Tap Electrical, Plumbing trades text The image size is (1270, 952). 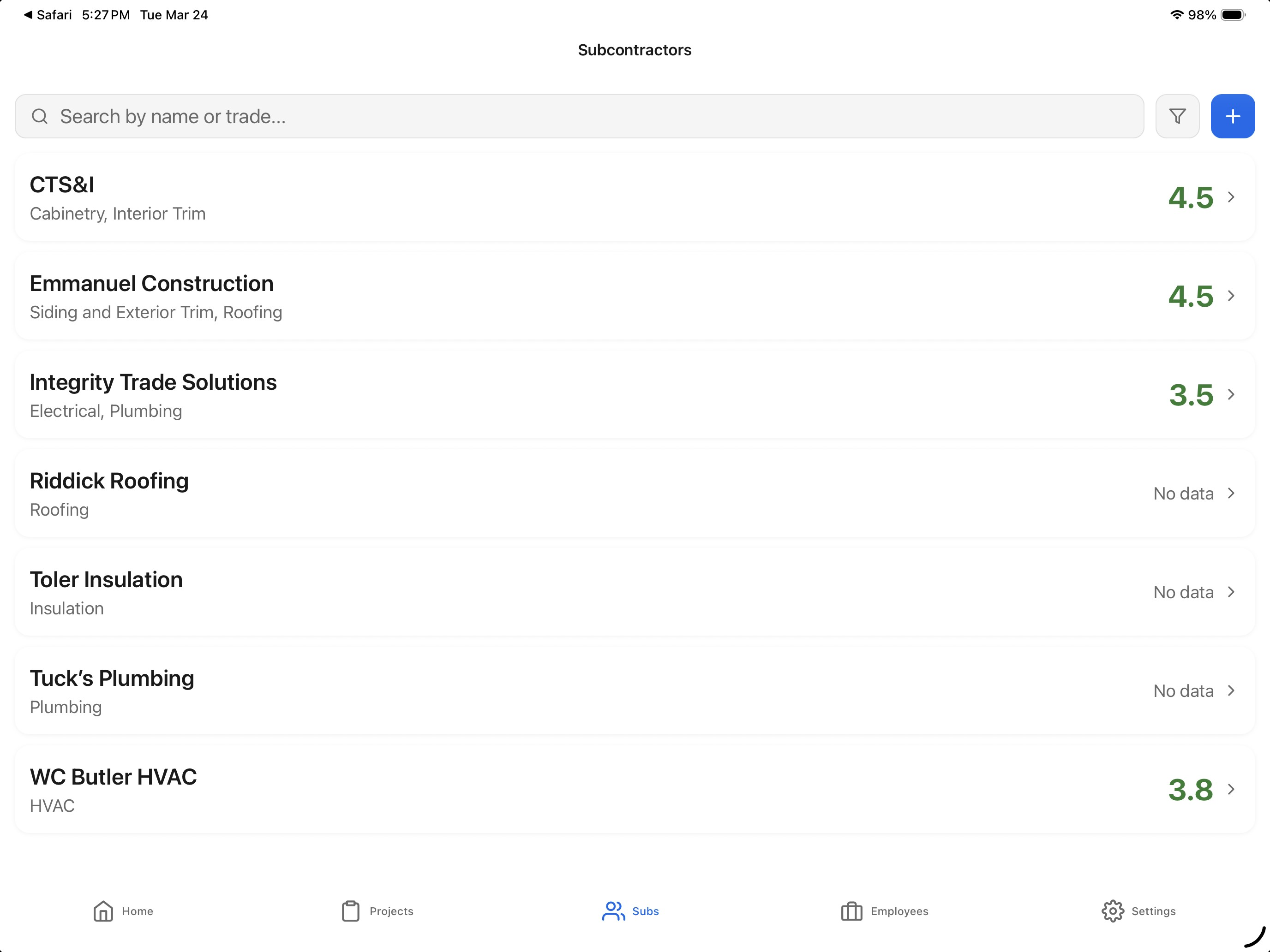(x=106, y=411)
